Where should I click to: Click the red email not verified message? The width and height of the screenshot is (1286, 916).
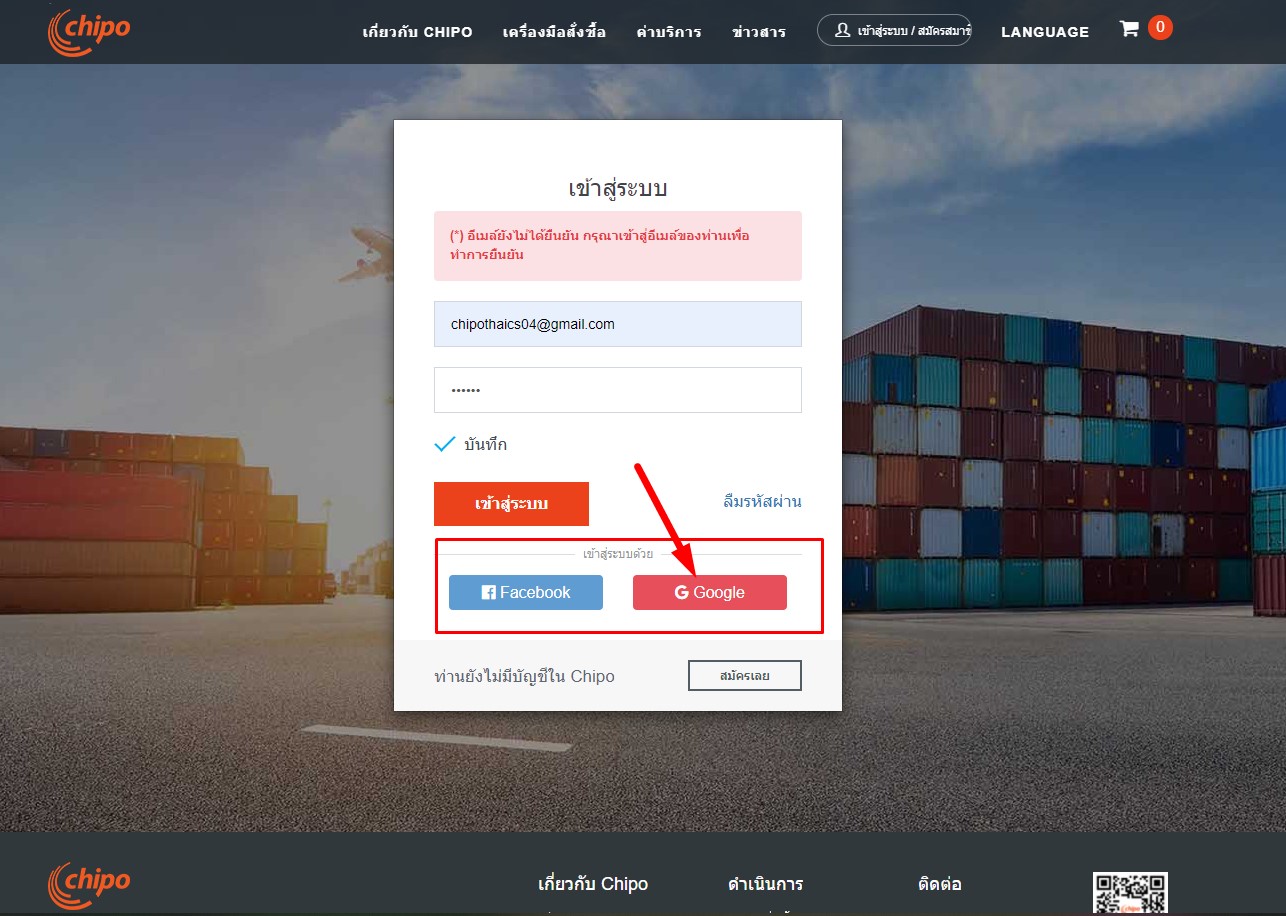tap(618, 246)
